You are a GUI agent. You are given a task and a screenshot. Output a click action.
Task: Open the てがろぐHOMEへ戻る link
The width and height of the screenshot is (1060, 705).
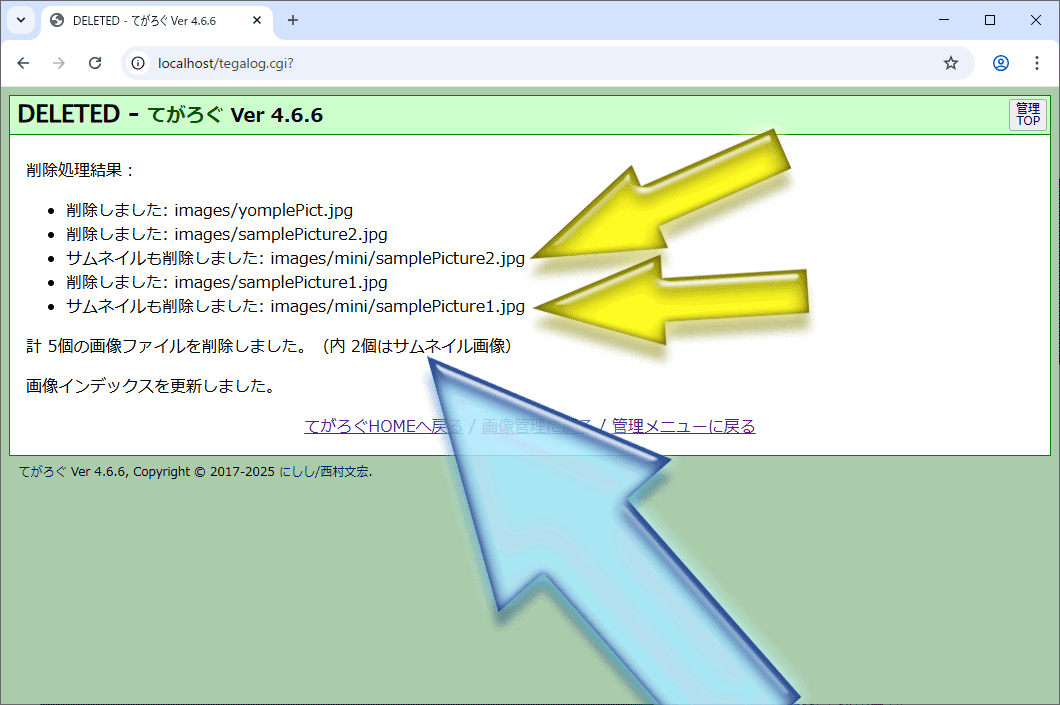tap(383, 427)
